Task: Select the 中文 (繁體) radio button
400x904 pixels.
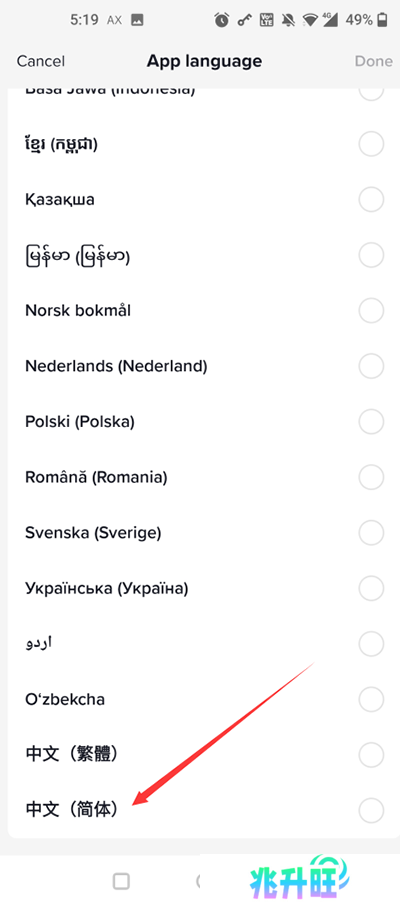Action: pos(371,754)
